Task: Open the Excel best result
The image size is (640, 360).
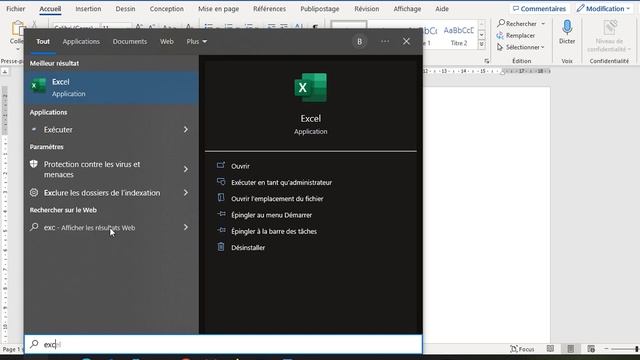Action: click(111, 88)
